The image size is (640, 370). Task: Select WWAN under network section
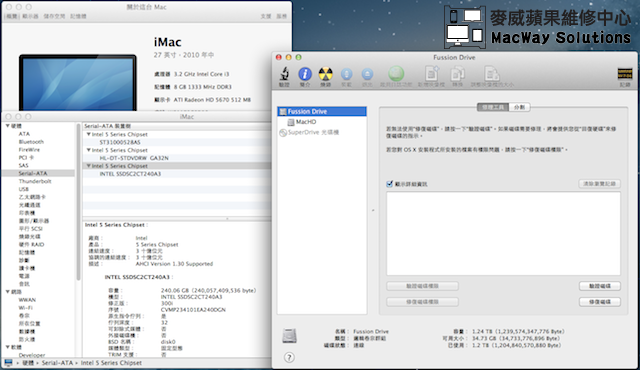click(x=27, y=300)
